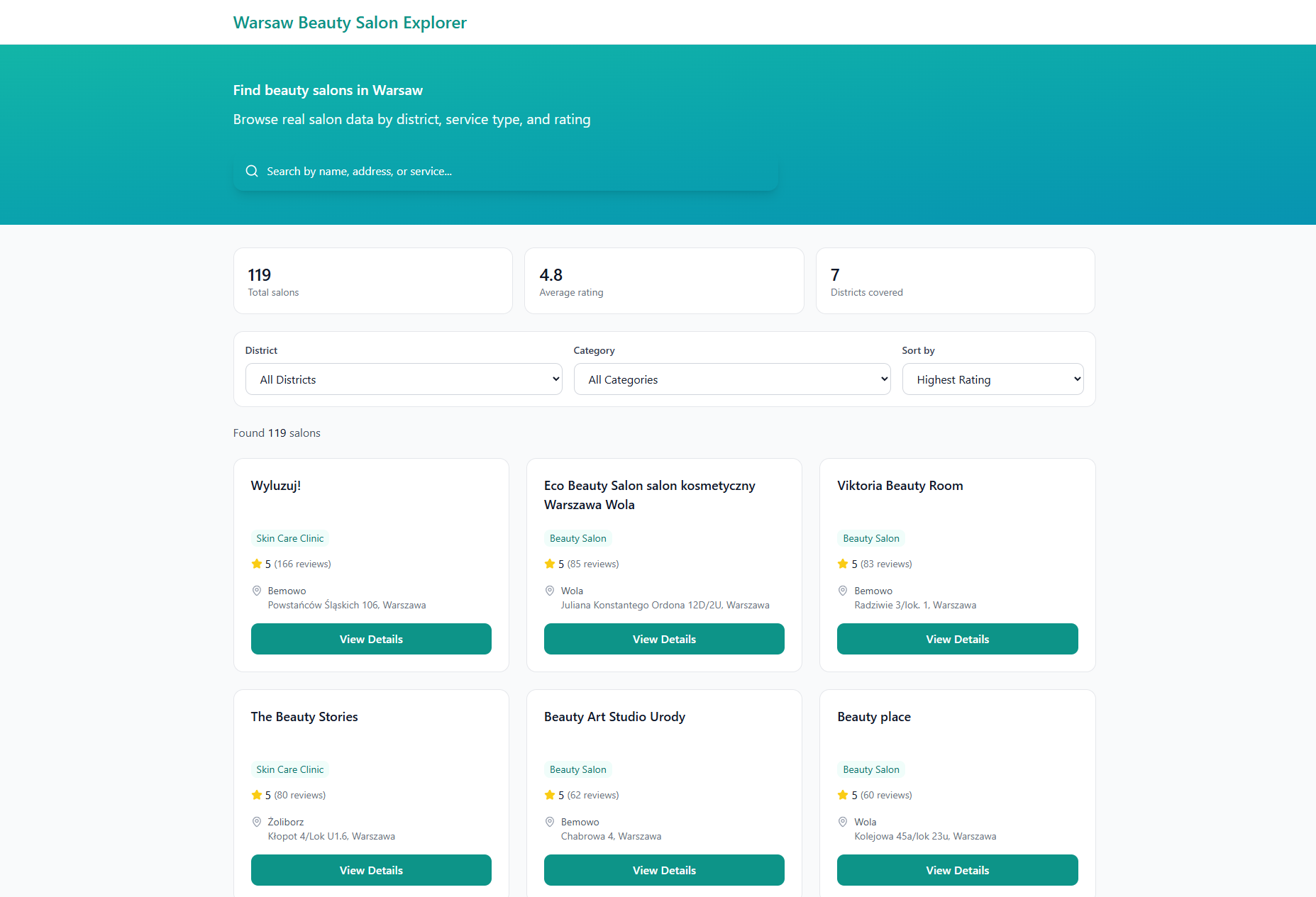Click the 7 Districts covered stat card

[x=956, y=281]
